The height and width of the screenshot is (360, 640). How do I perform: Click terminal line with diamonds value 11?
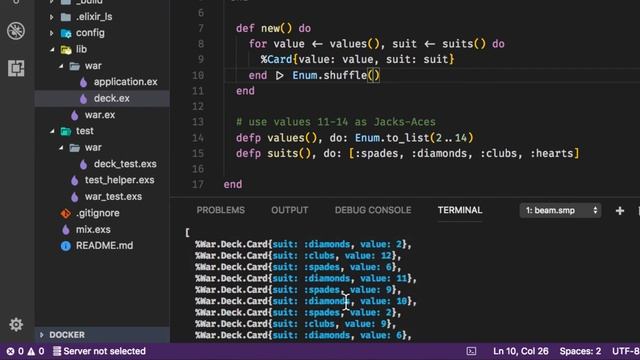tap(306, 279)
